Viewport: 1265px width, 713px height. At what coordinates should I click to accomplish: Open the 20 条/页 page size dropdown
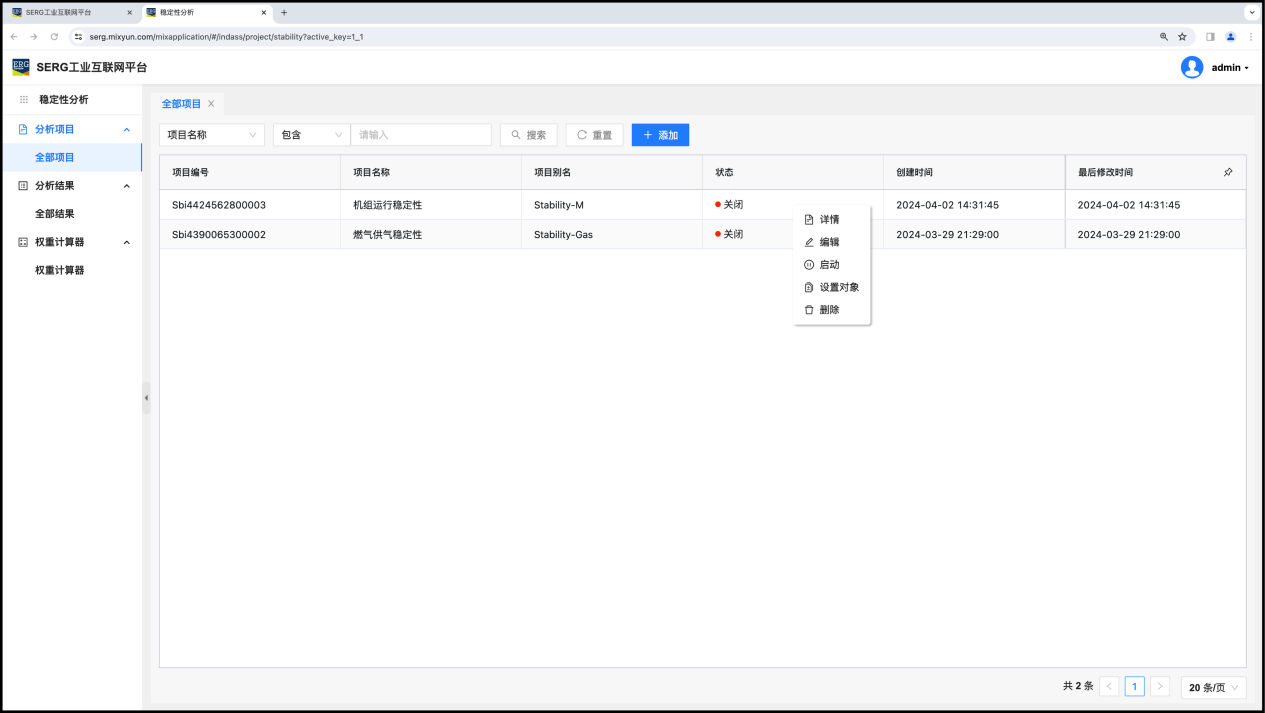click(1214, 687)
